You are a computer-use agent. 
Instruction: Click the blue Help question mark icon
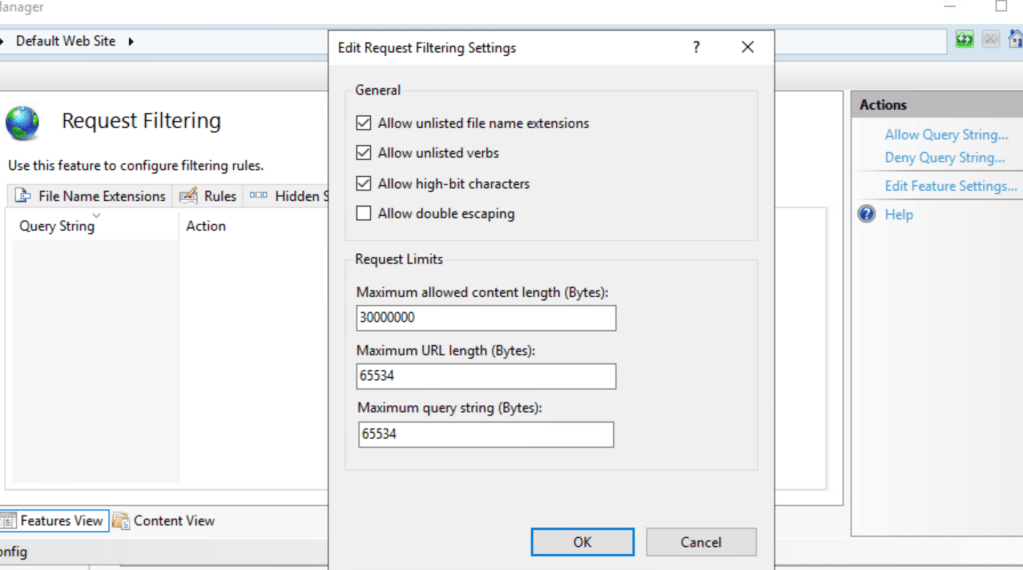[x=867, y=214]
